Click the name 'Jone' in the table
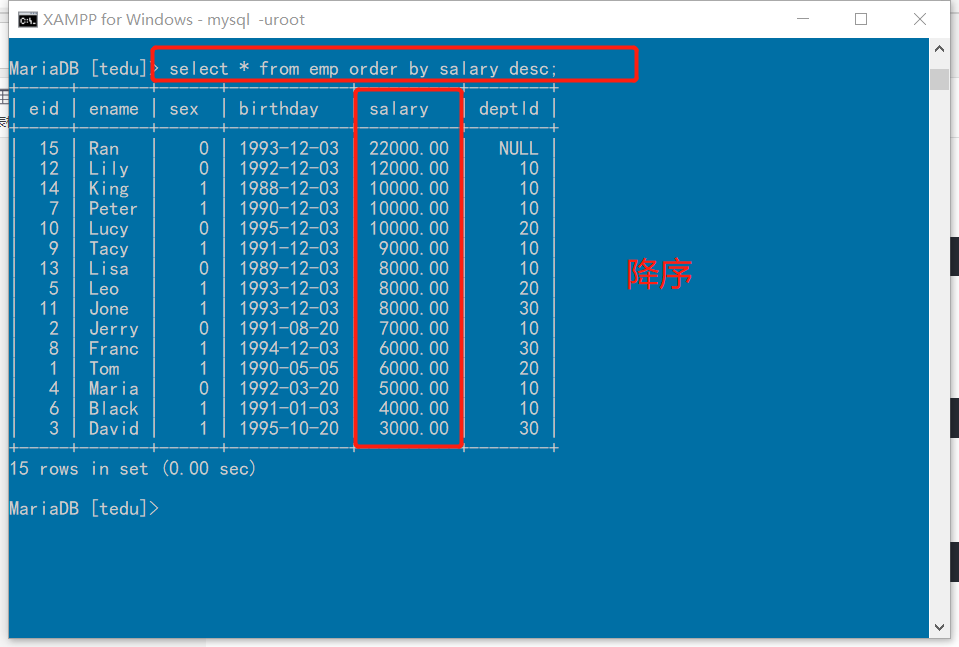 (109, 309)
